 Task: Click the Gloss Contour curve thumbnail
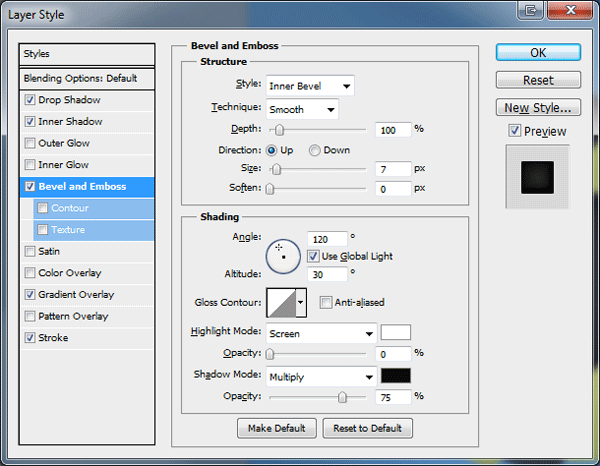pyautogui.click(x=282, y=303)
